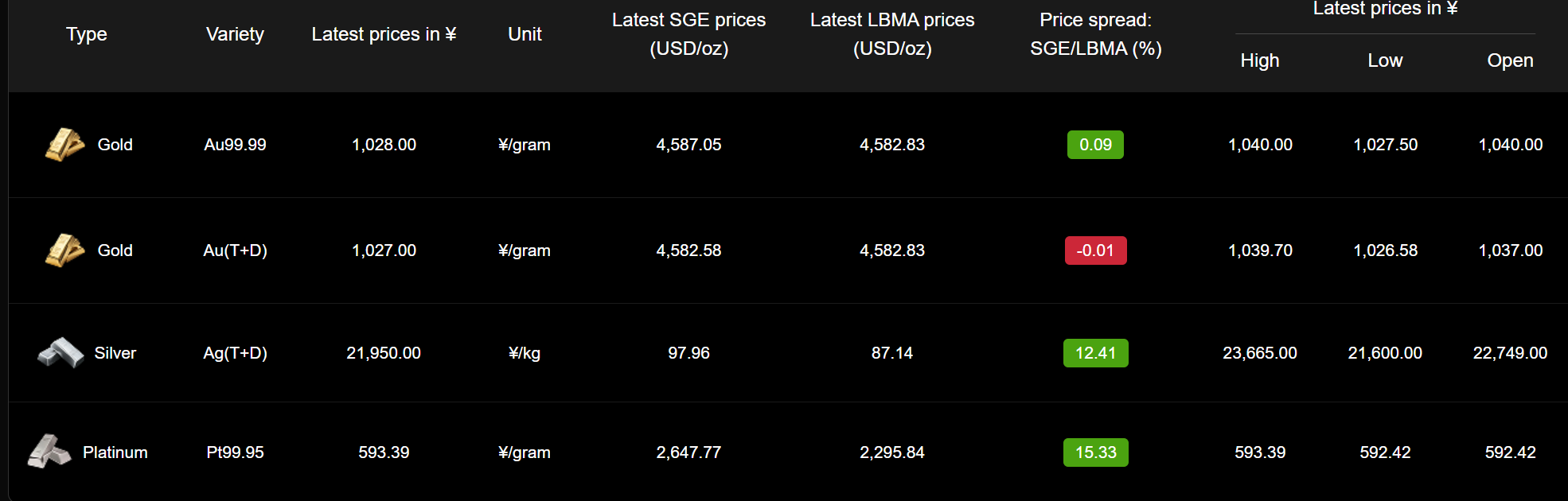The image size is (1568, 501).
Task: Click the gold bars icon for Au99.99
Action: click(x=64, y=145)
